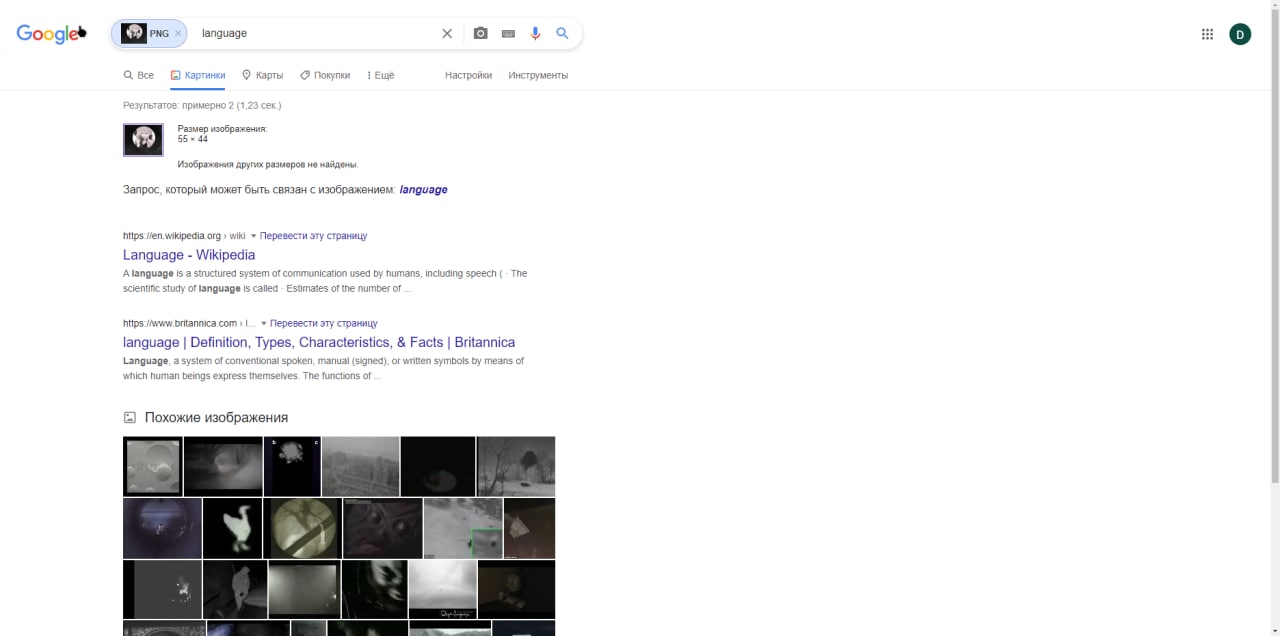Translate the Wikipedia result page
Image resolution: width=1280 pixels, height=636 pixels.
click(313, 236)
